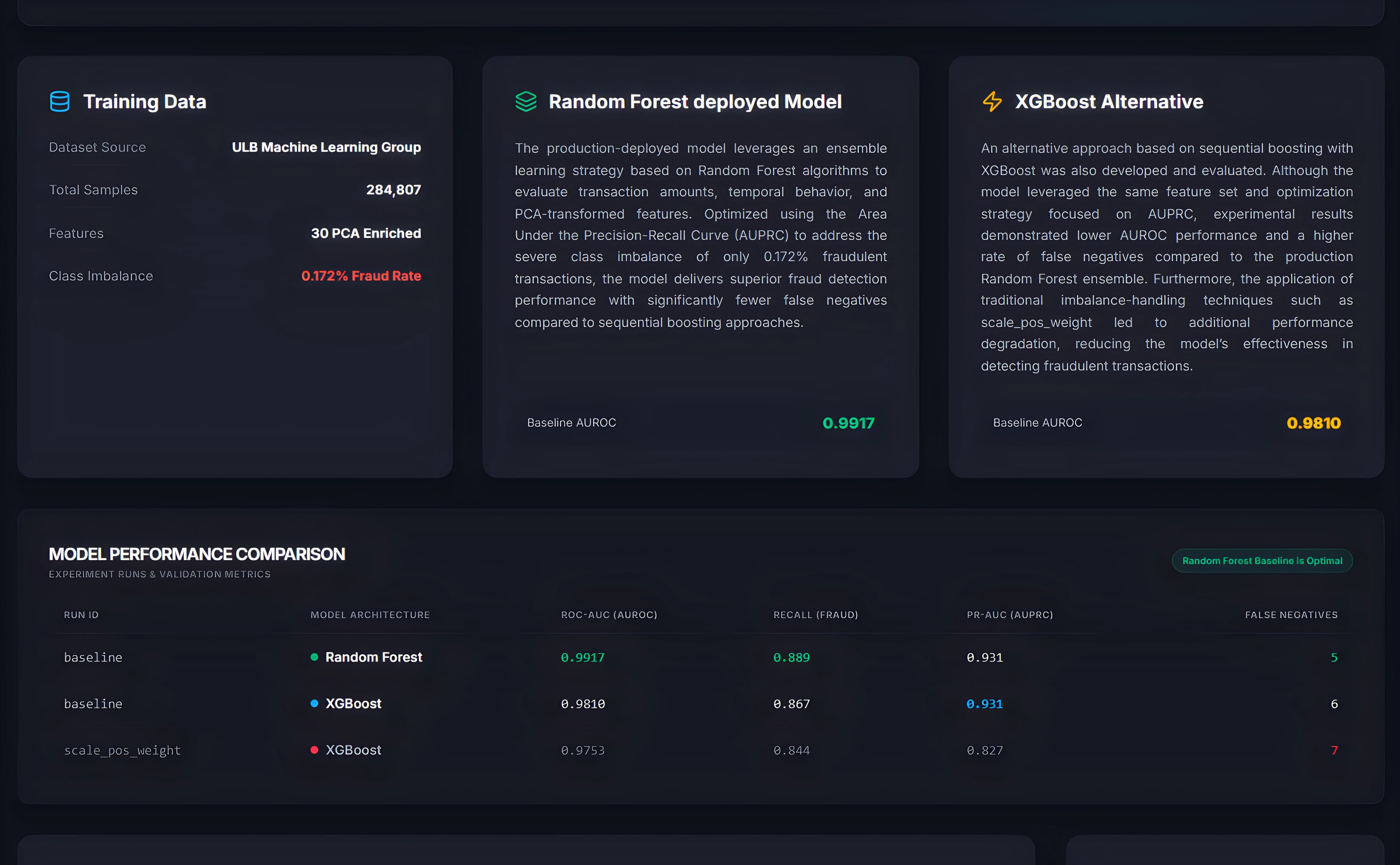
Task: Click the 'XGBoost Alternative' heading
Action: [x=1109, y=101]
